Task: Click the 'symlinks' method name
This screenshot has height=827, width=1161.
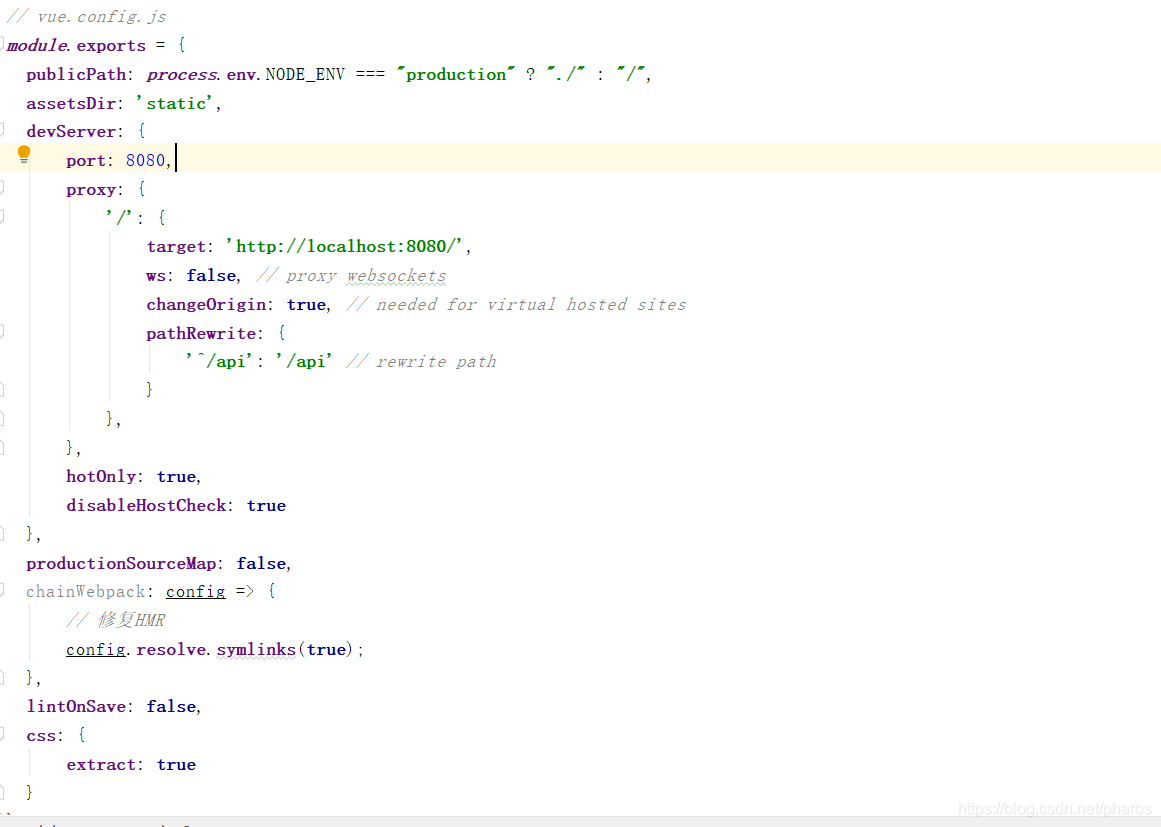Action: tap(255, 649)
